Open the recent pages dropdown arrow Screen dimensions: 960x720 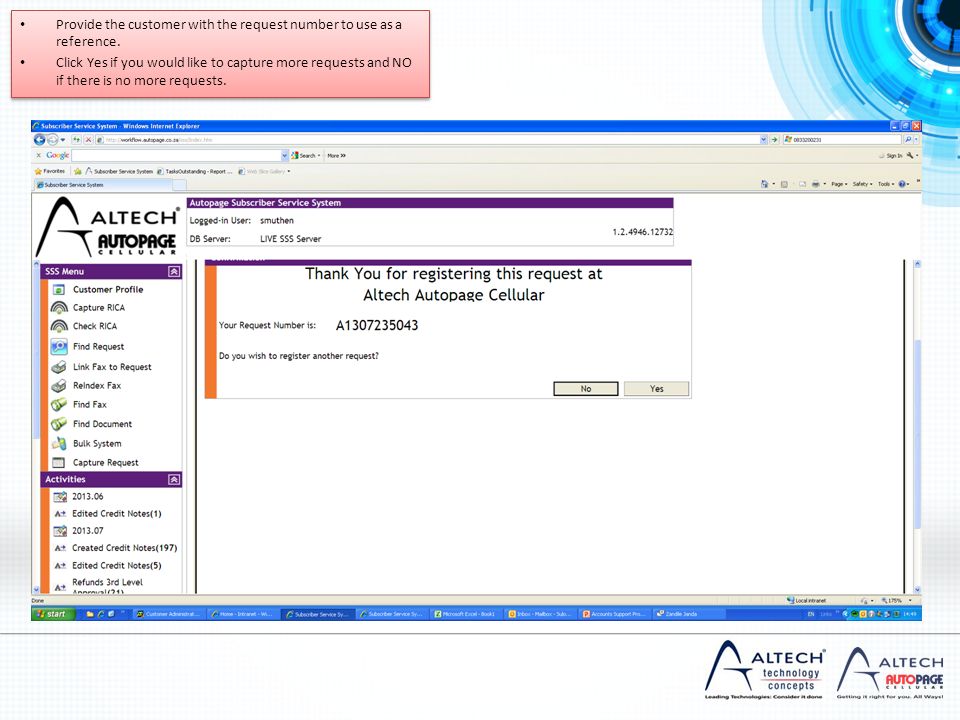(62, 140)
